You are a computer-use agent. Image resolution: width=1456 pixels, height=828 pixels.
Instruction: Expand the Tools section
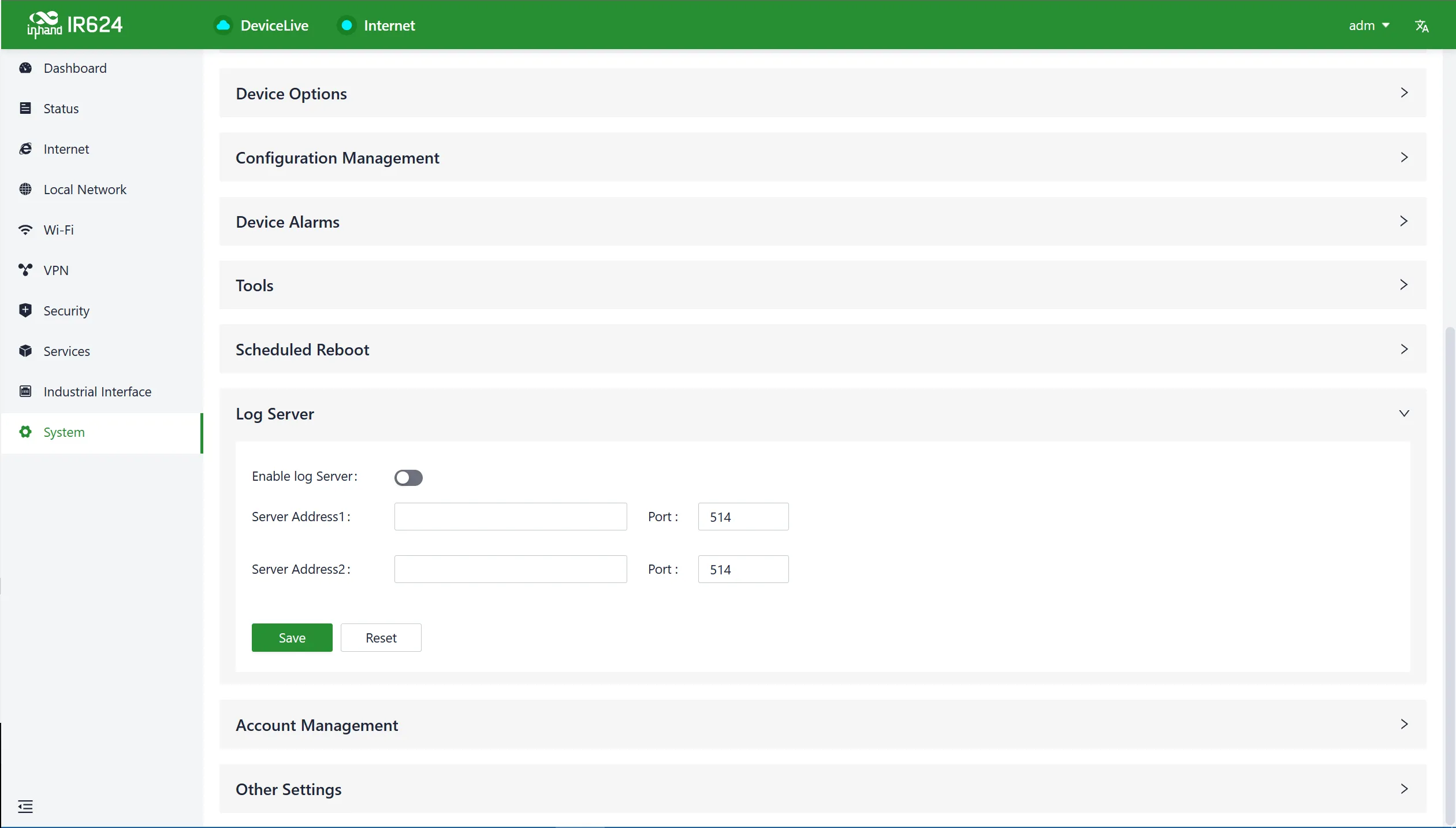(822, 285)
